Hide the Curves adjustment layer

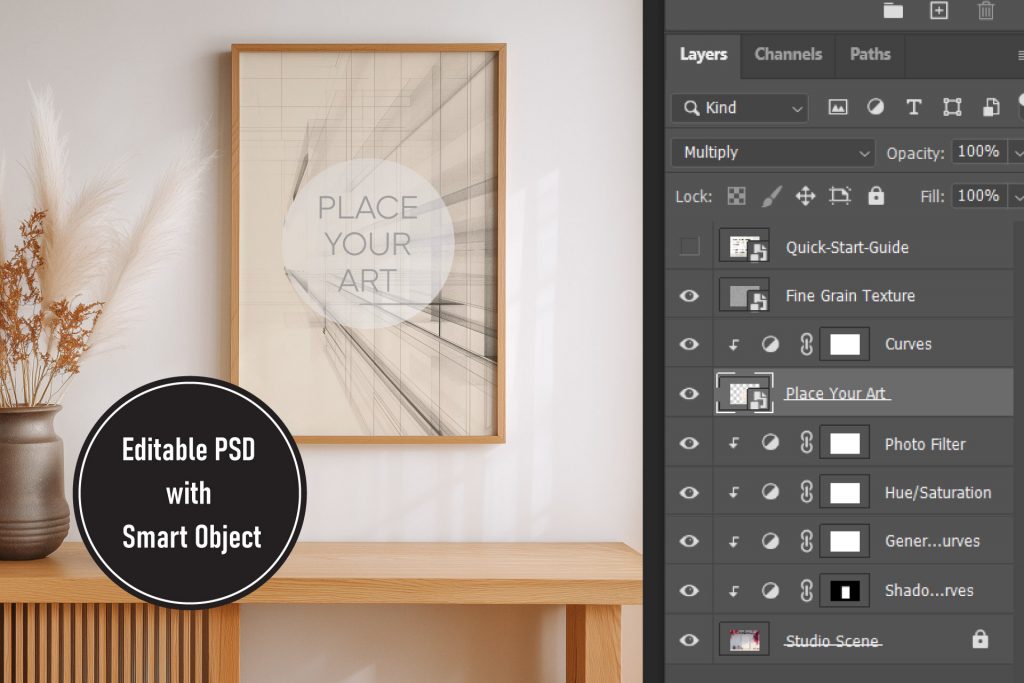click(689, 344)
